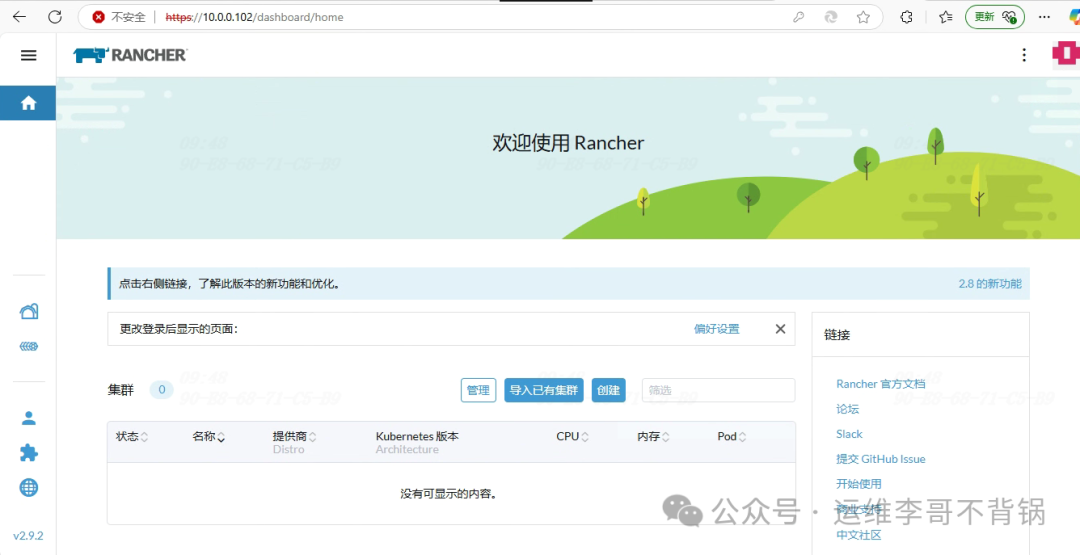1080x555 pixels.
Task: Open the password key icon in address bar
Action: [799, 17]
